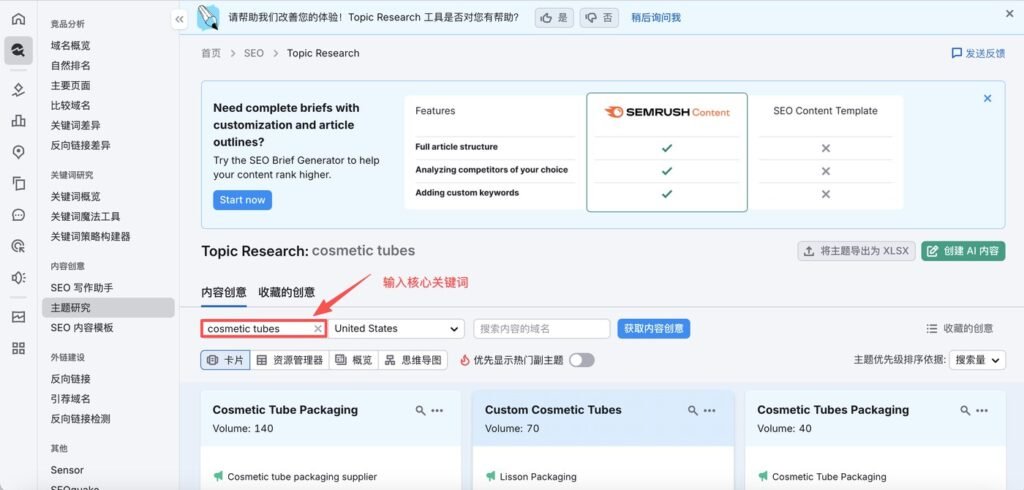This screenshot has width=1024, height=490.
Task: Click thumbs down 否 feedback button
Action: 599,18
